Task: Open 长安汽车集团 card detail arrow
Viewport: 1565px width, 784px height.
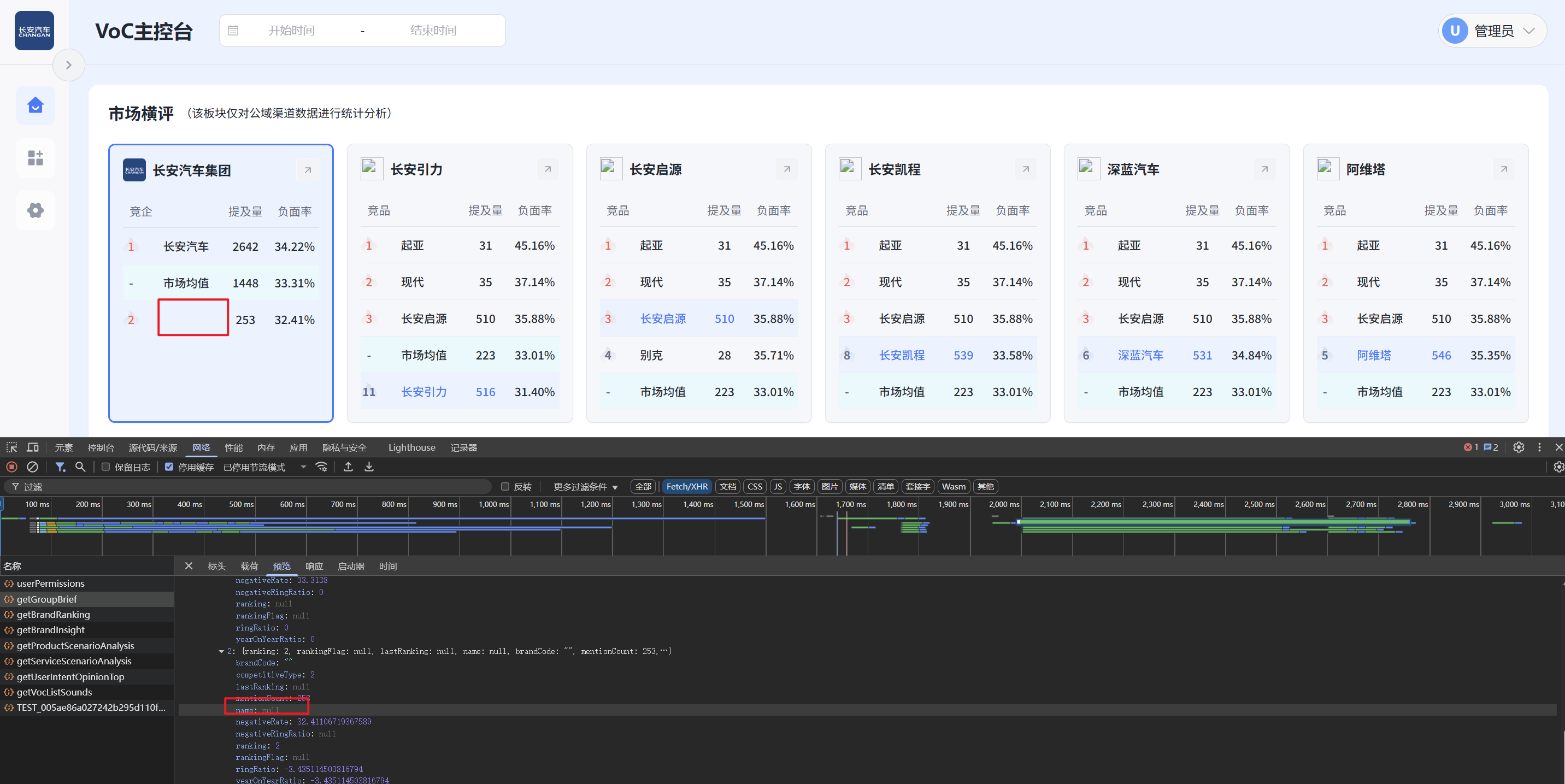Action: tap(308, 170)
